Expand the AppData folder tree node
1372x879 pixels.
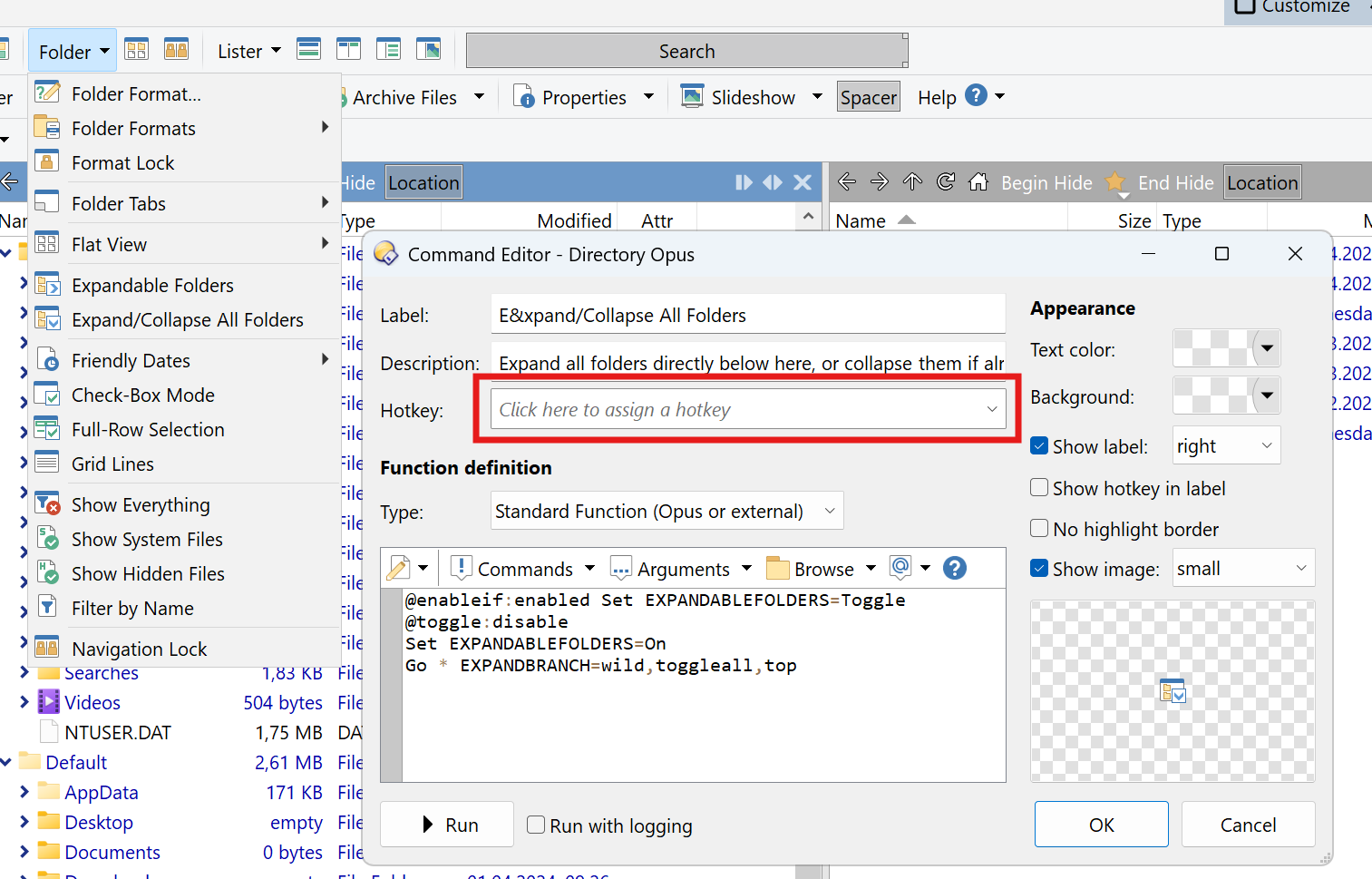coord(24,792)
